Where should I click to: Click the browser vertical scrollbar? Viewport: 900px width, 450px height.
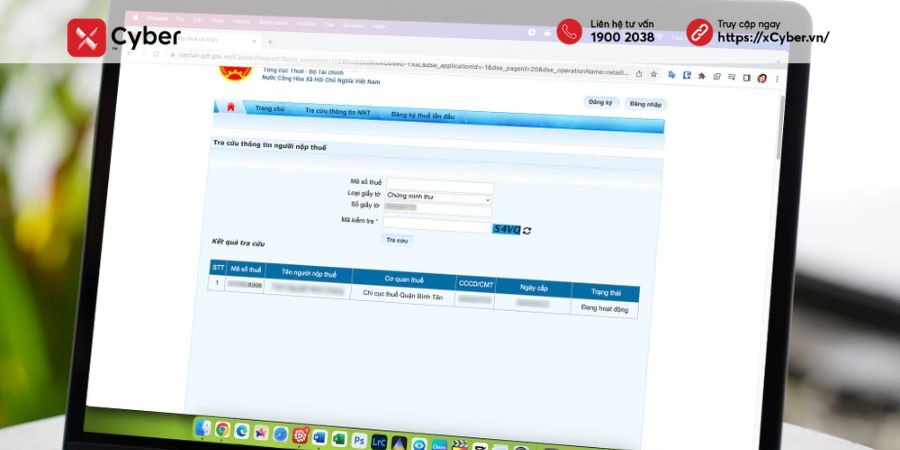[x=779, y=126]
